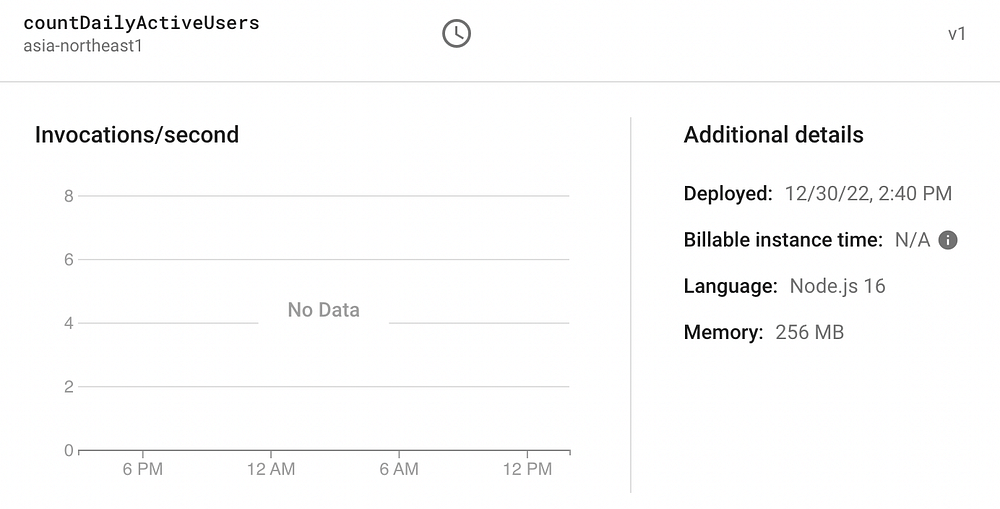The width and height of the screenshot is (1000, 509).
Task: Click the No Data chart message
Action: point(323,310)
